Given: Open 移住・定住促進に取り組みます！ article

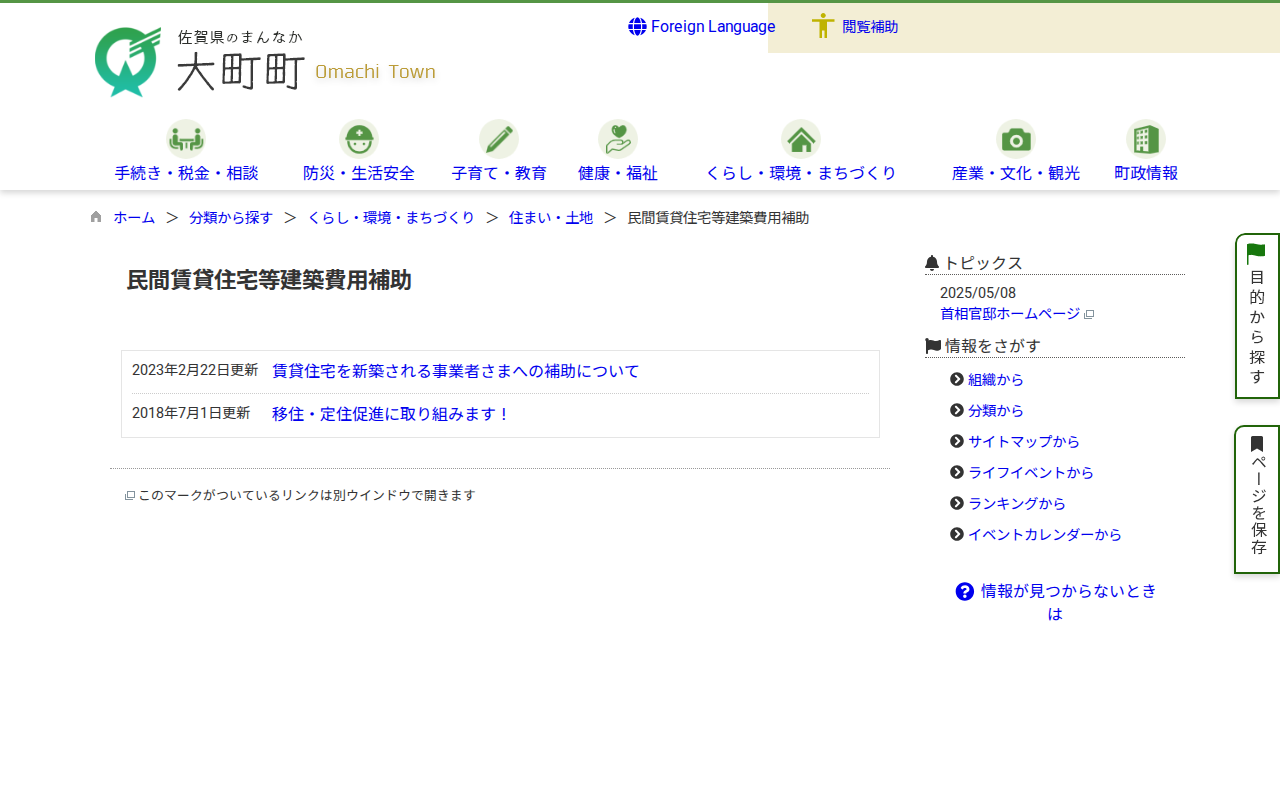Looking at the screenshot, I should [392, 414].
